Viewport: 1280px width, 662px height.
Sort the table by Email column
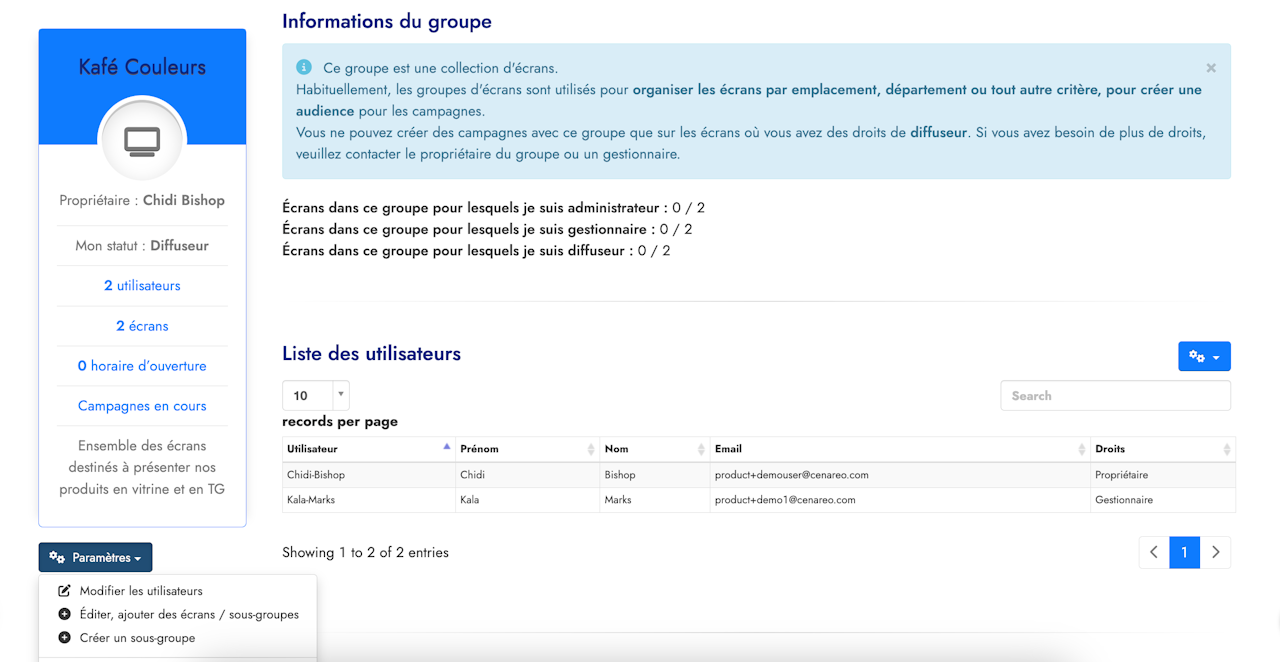pyautogui.click(x=900, y=449)
